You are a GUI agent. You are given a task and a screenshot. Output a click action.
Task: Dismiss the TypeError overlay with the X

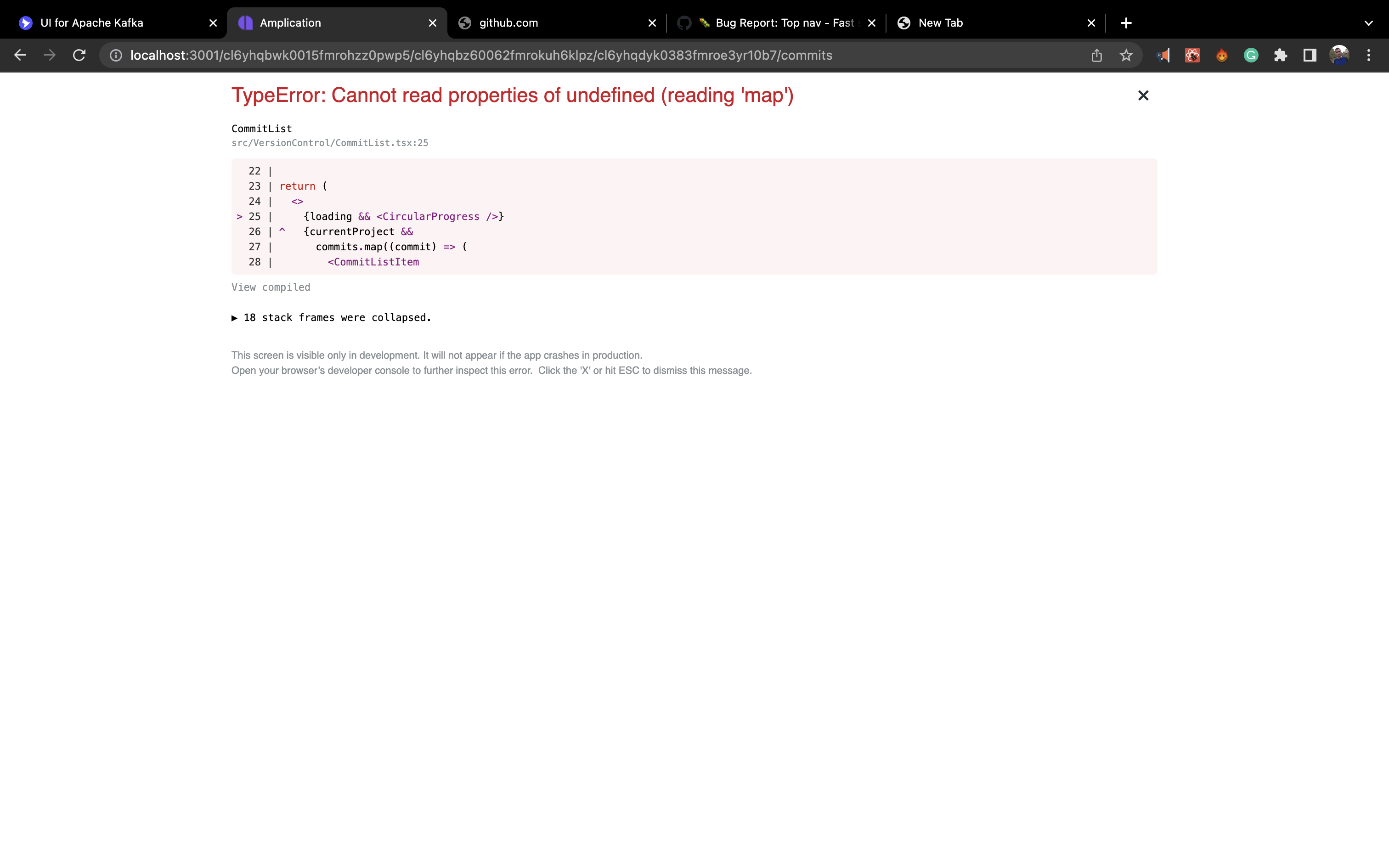(x=1143, y=96)
